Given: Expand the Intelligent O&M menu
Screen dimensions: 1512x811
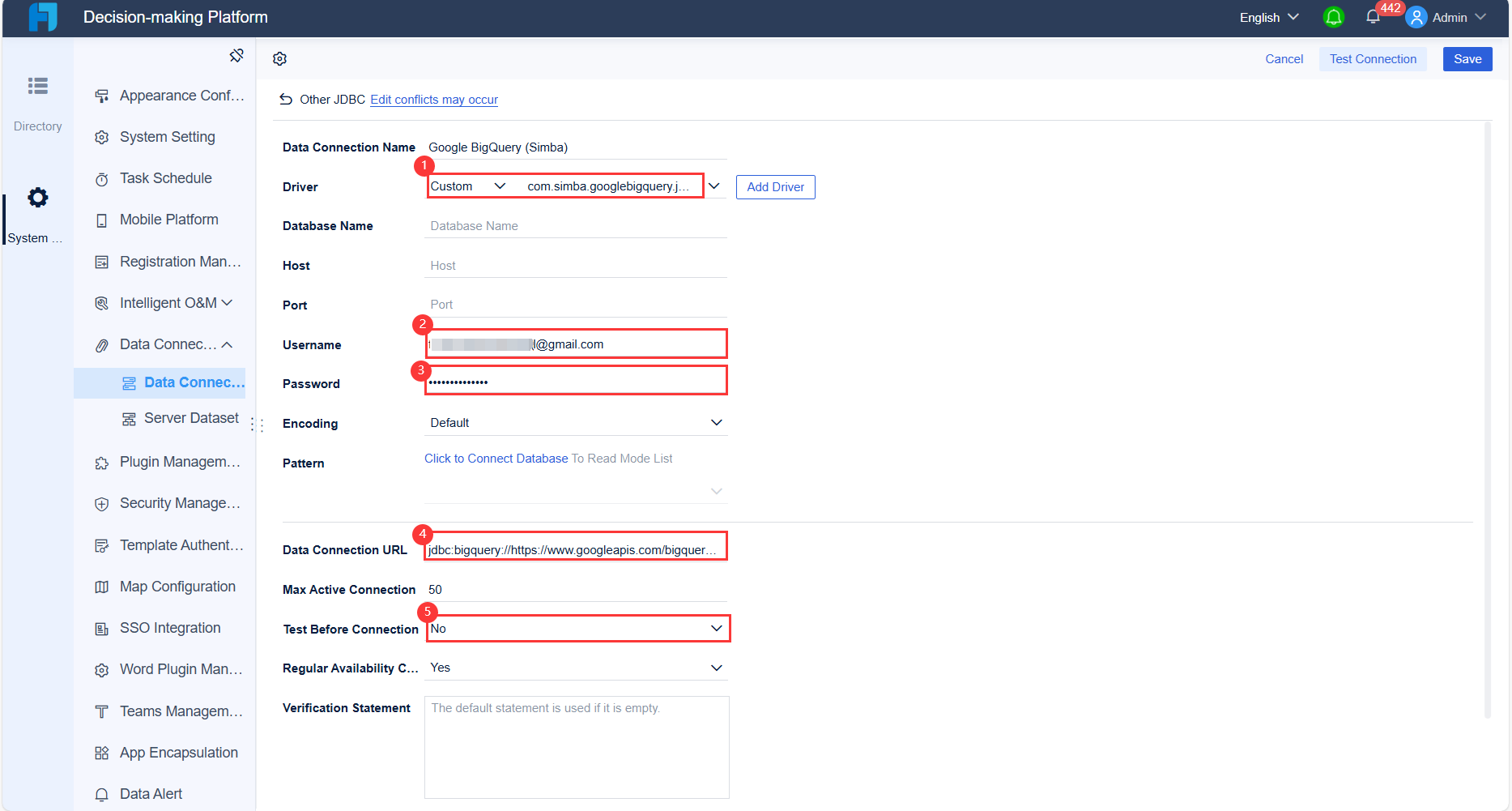Looking at the screenshot, I should coord(228,303).
